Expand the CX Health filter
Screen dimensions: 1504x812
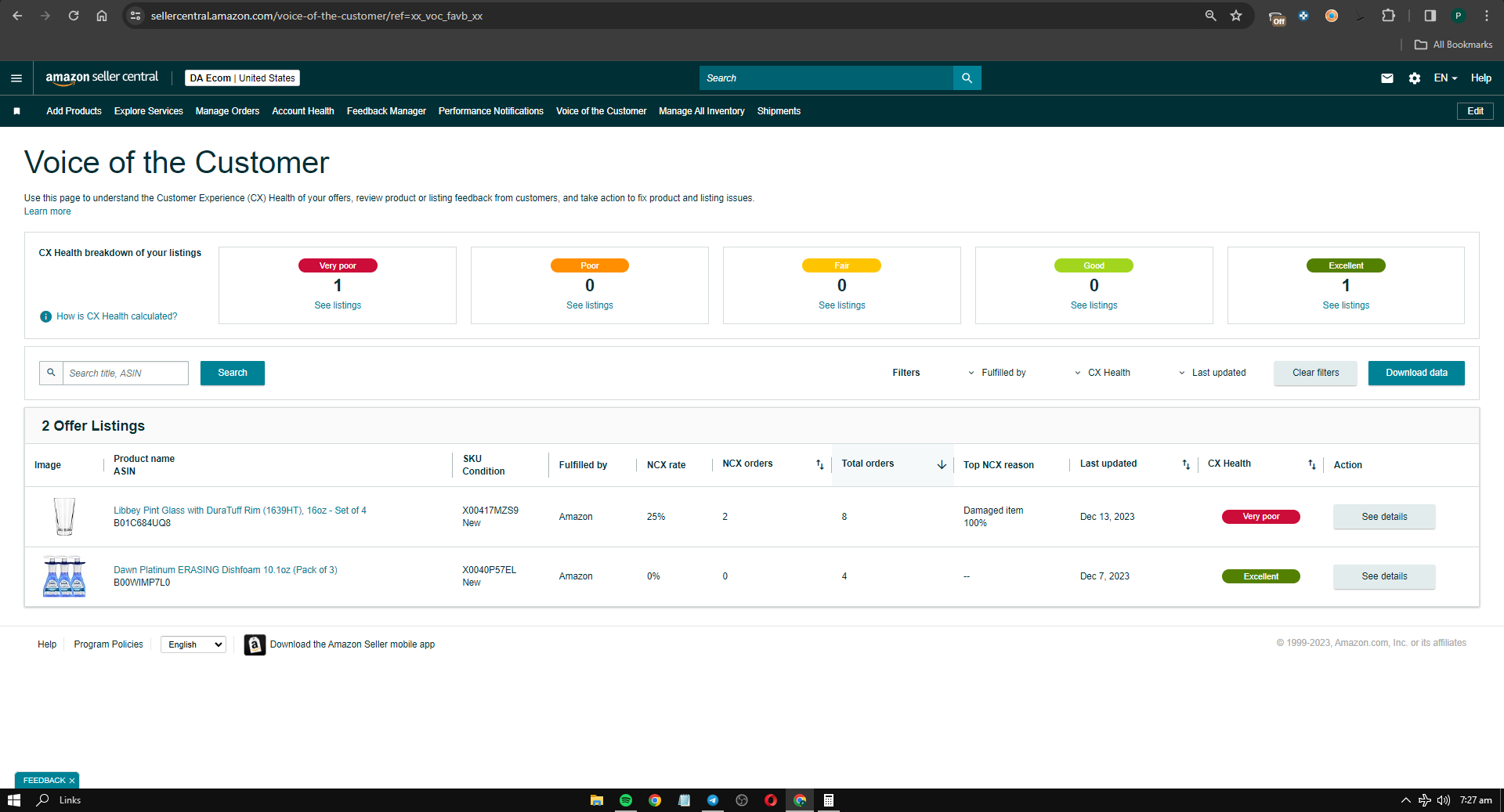click(1102, 373)
